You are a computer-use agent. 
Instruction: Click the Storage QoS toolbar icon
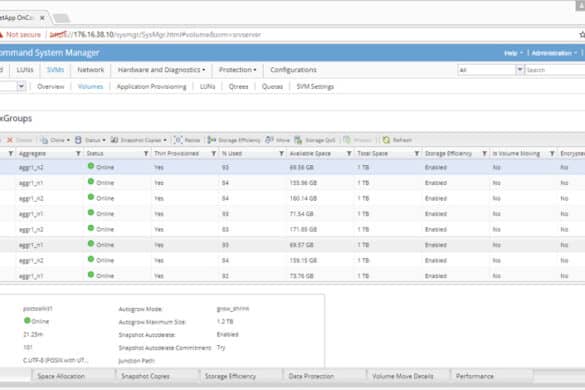tap(298, 140)
